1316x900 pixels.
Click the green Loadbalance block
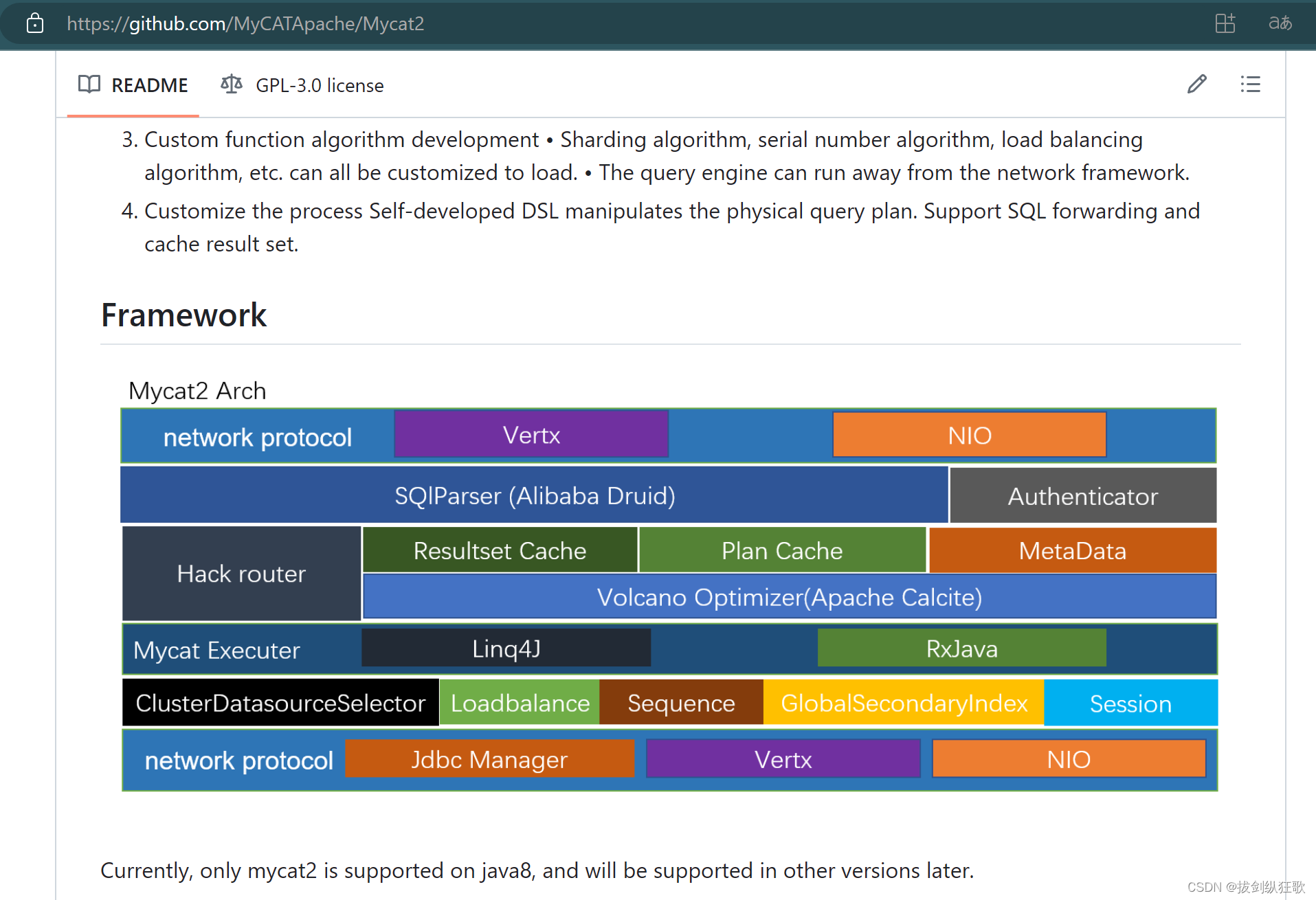[520, 703]
